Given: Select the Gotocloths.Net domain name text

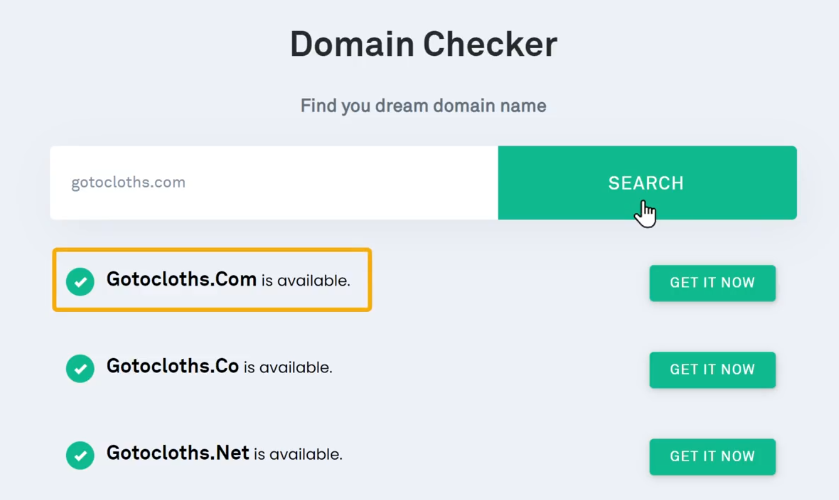Looking at the screenshot, I should pyautogui.click(x=178, y=453).
